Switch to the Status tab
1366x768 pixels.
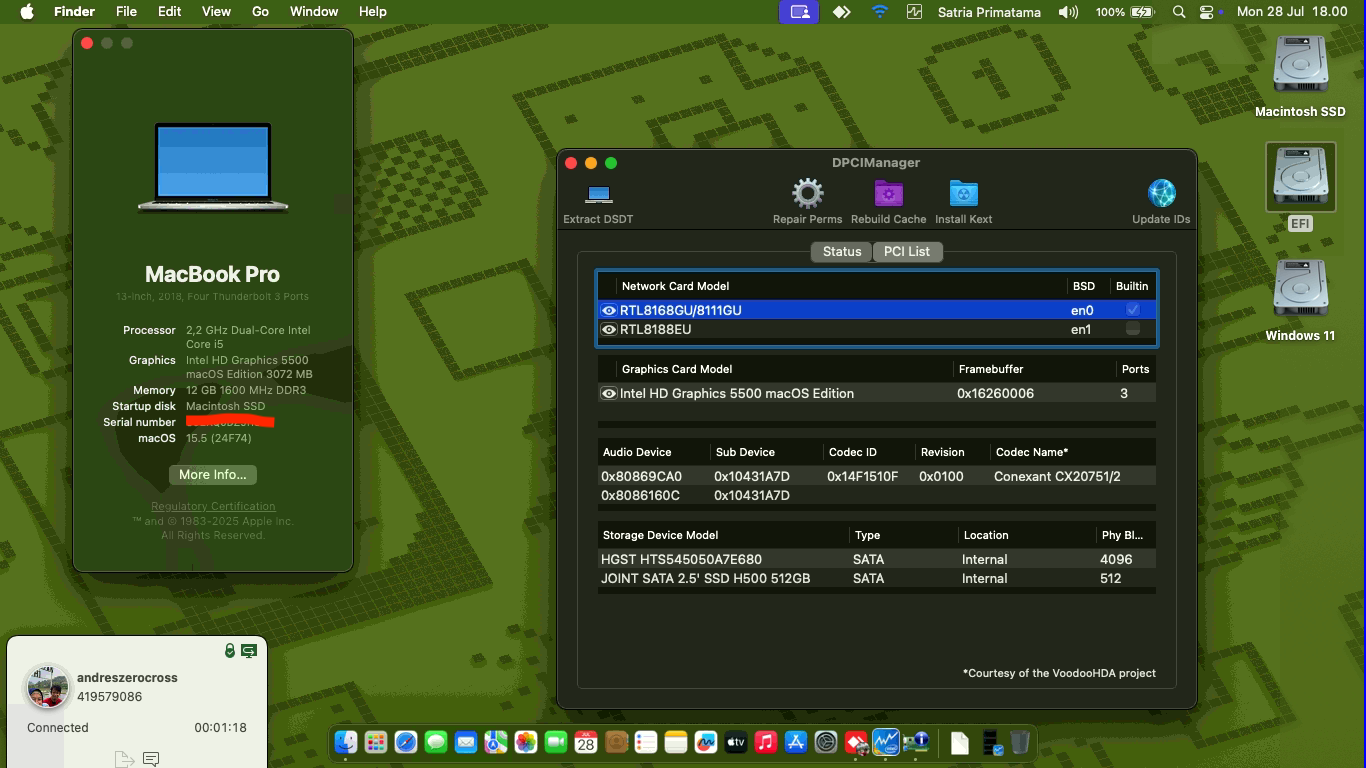click(841, 251)
